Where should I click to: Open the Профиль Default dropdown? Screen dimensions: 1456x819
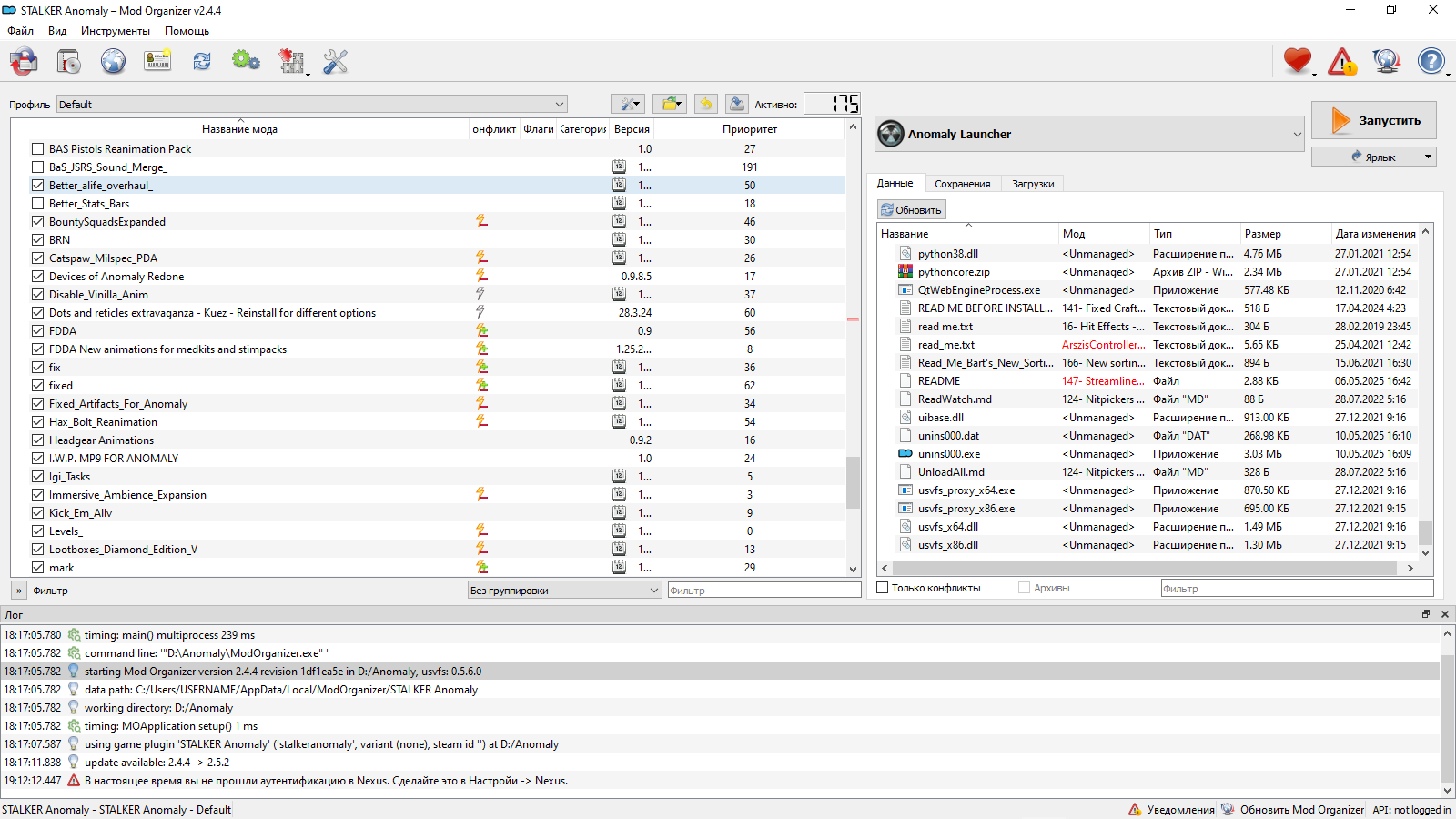(312, 104)
